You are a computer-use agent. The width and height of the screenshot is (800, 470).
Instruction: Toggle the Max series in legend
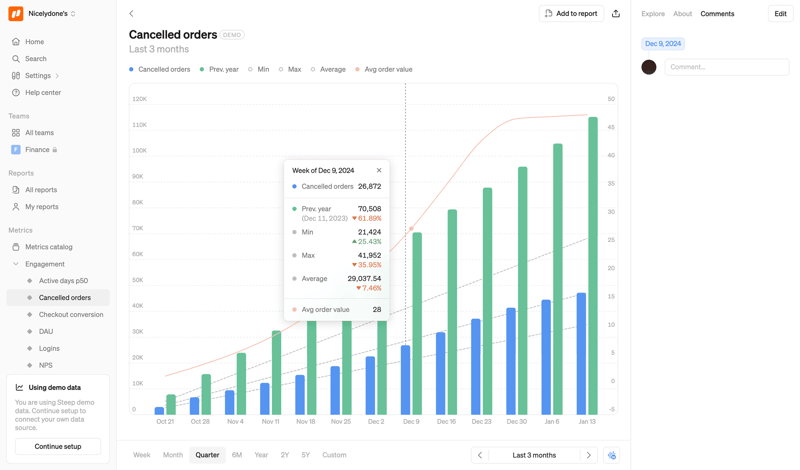(289, 70)
